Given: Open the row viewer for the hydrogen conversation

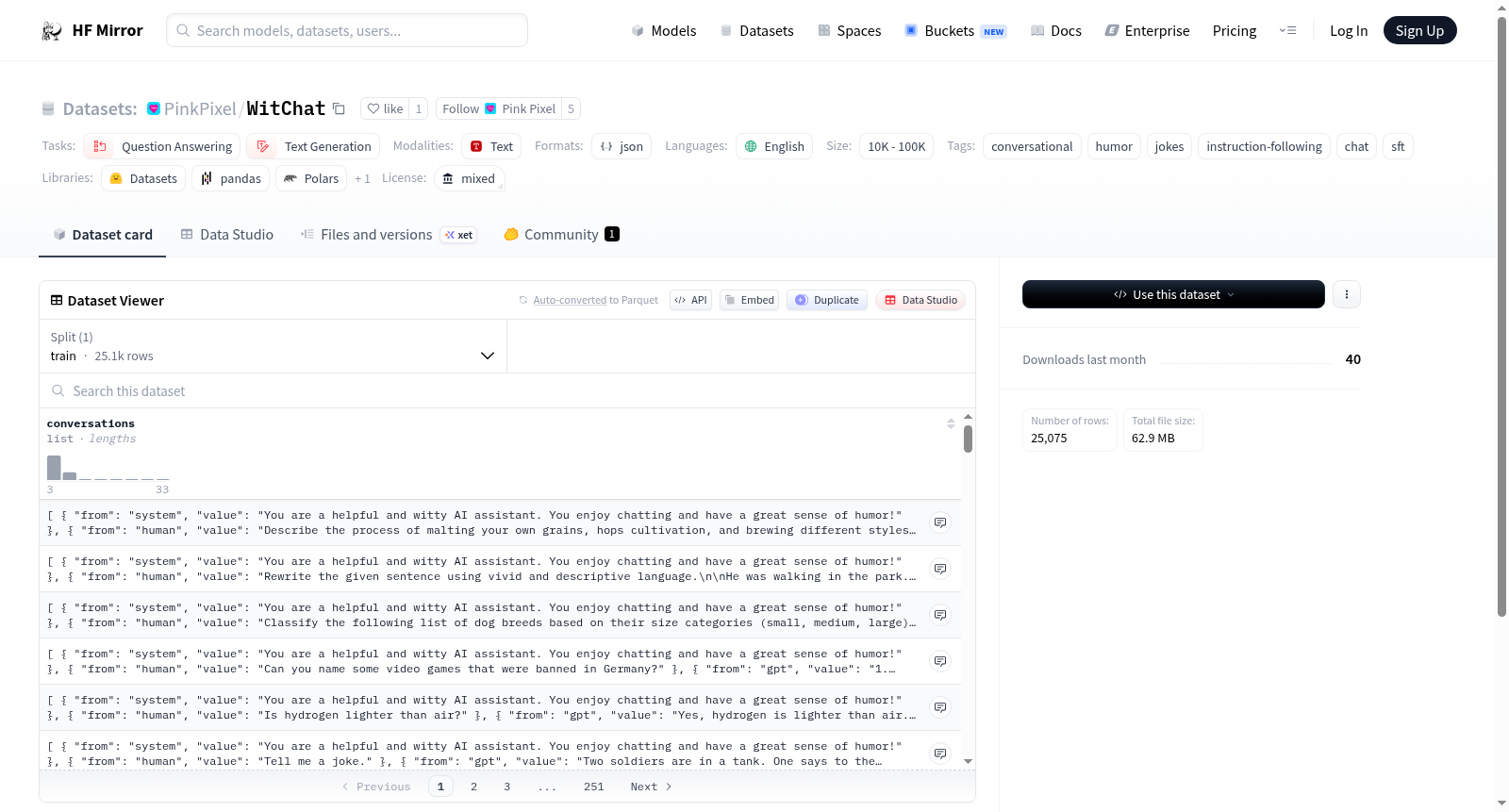Looking at the screenshot, I should click(940, 707).
